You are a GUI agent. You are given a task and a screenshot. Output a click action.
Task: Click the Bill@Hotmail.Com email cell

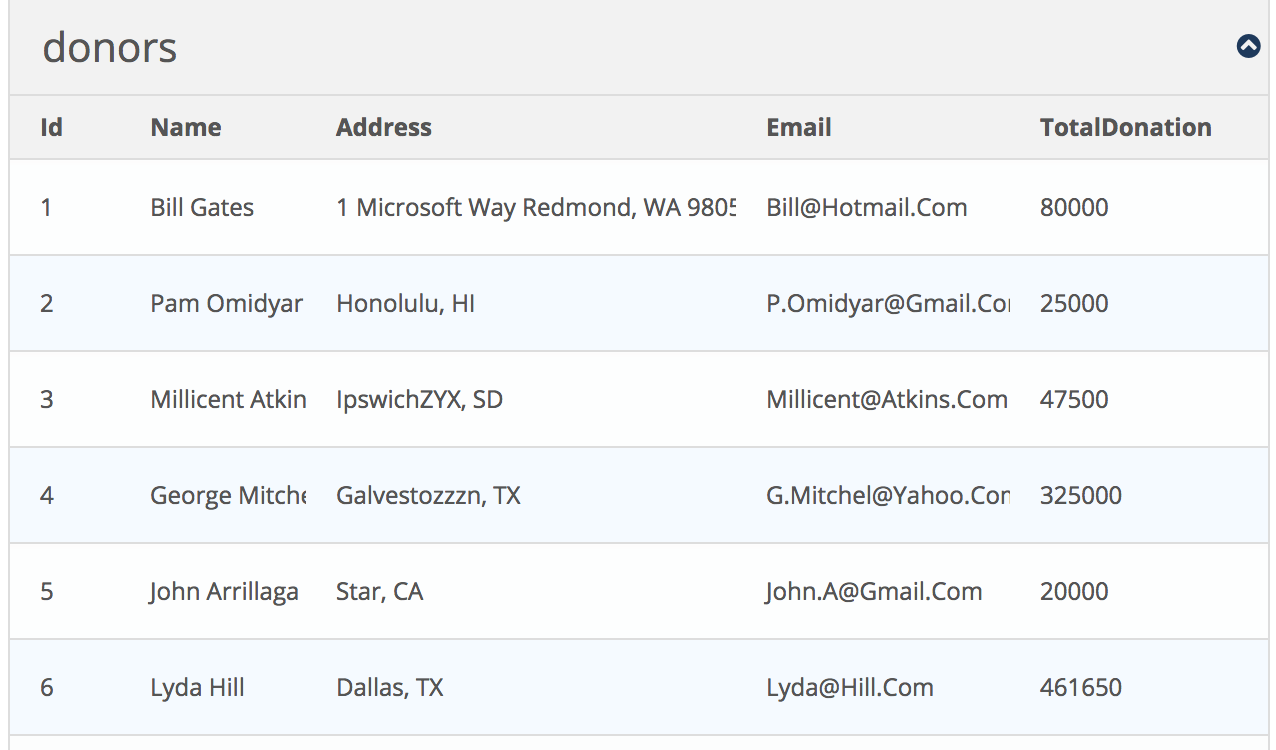[x=867, y=208]
